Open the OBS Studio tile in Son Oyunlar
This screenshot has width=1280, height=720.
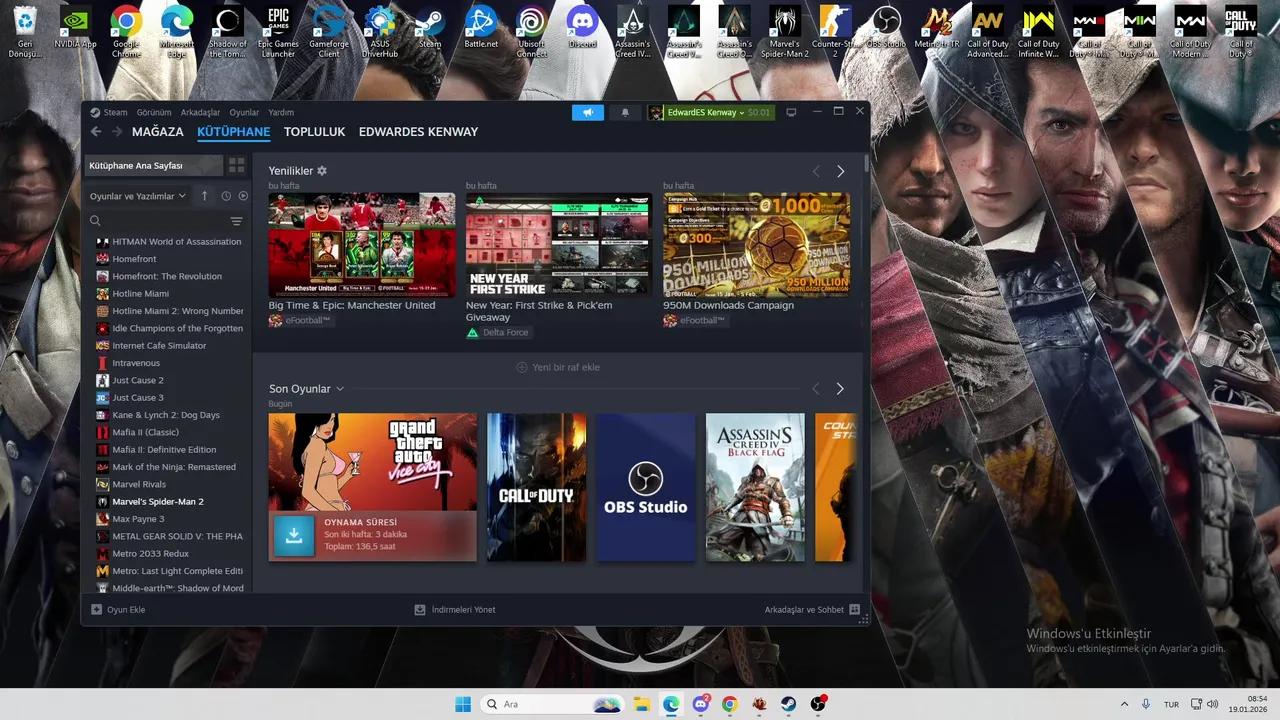(x=646, y=487)
